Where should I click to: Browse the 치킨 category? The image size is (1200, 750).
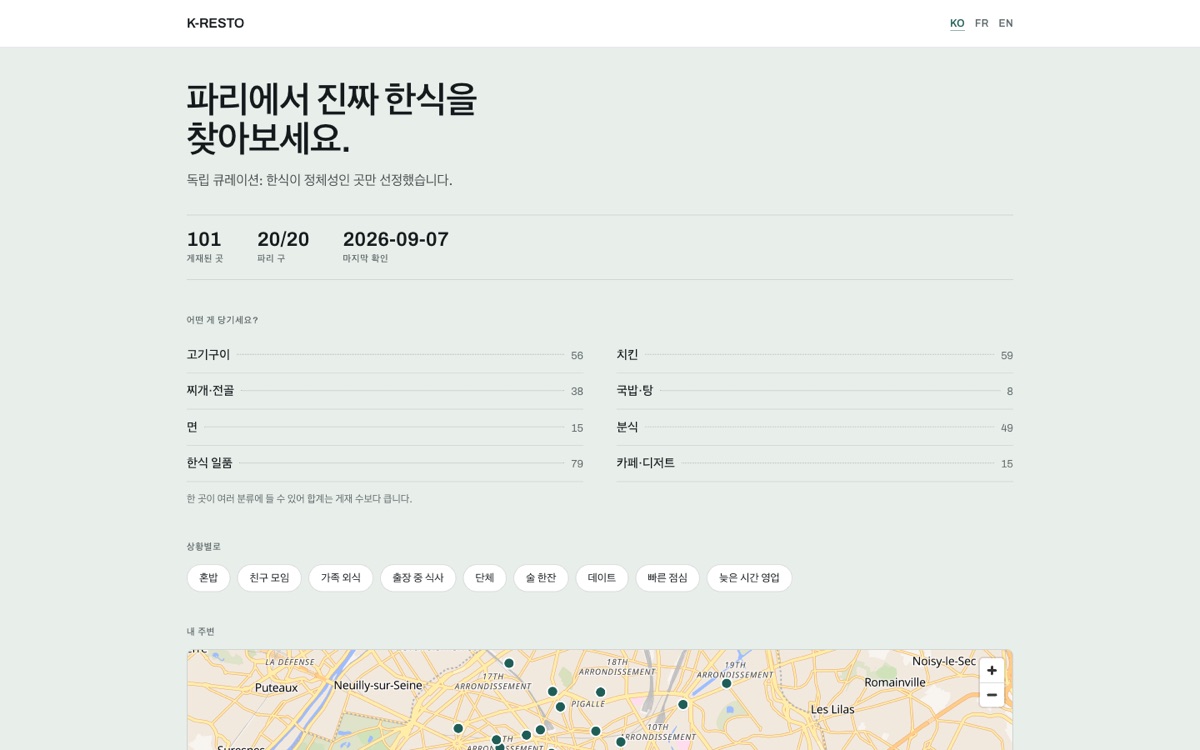tap(814, 355)
